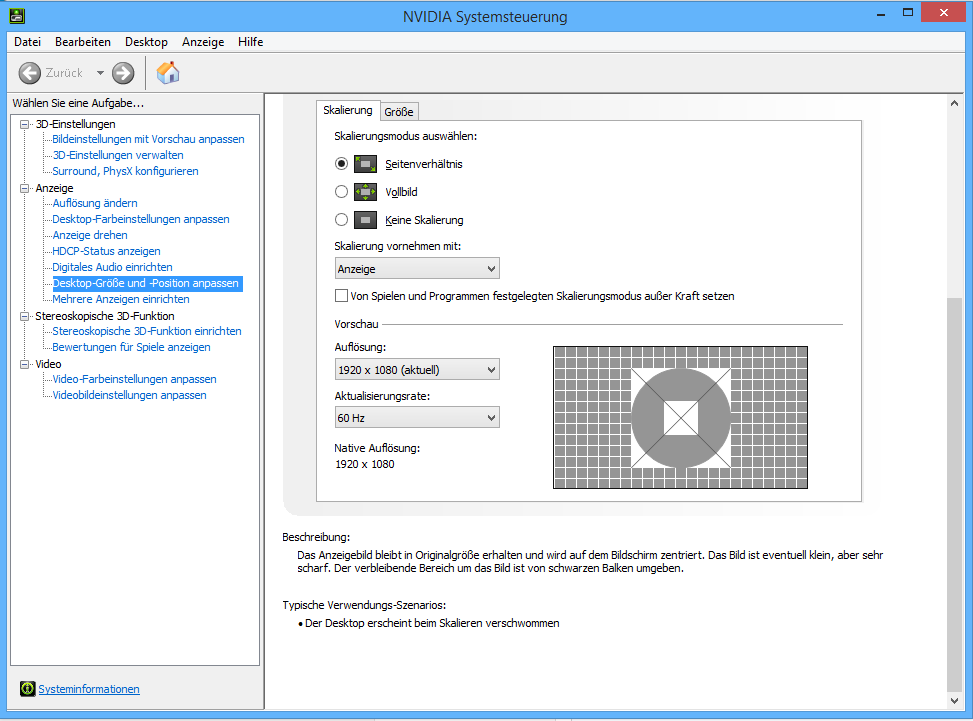Enable override of scaling mode set by games
Viewport: 973px width, 721px height.
coord(341,296)
